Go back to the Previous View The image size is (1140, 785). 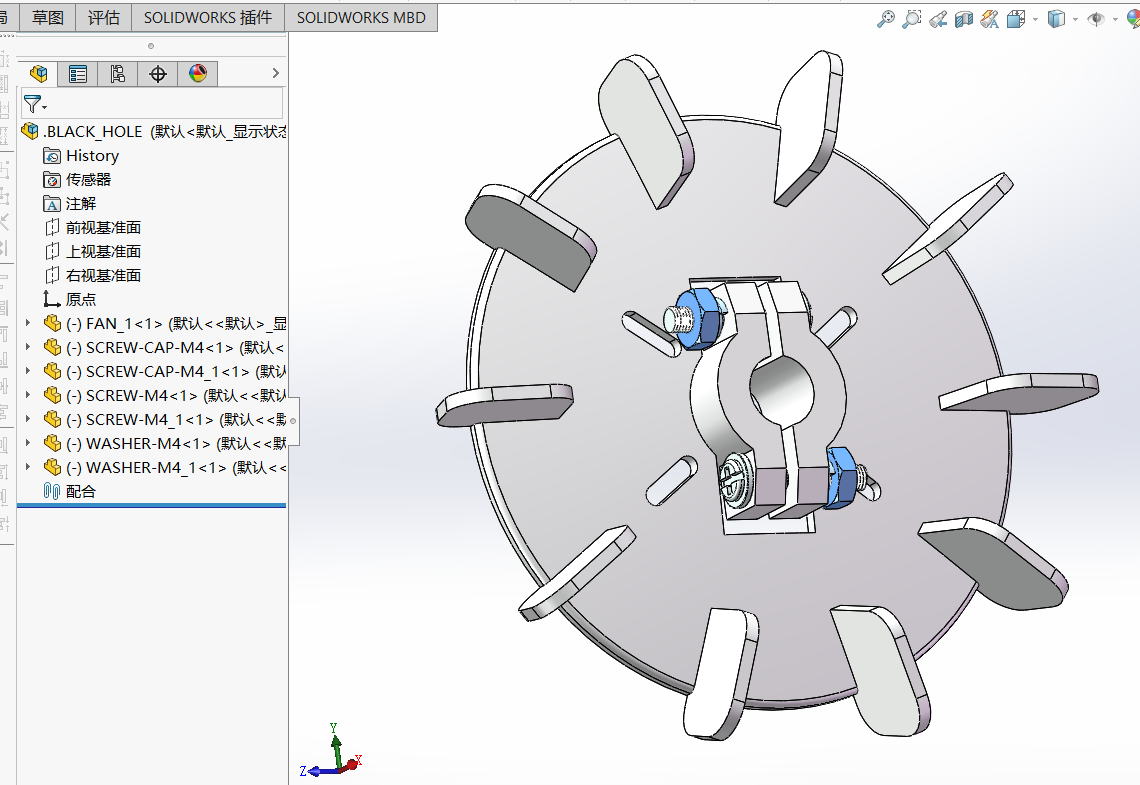pyautogui.click(x=938, y=19)
